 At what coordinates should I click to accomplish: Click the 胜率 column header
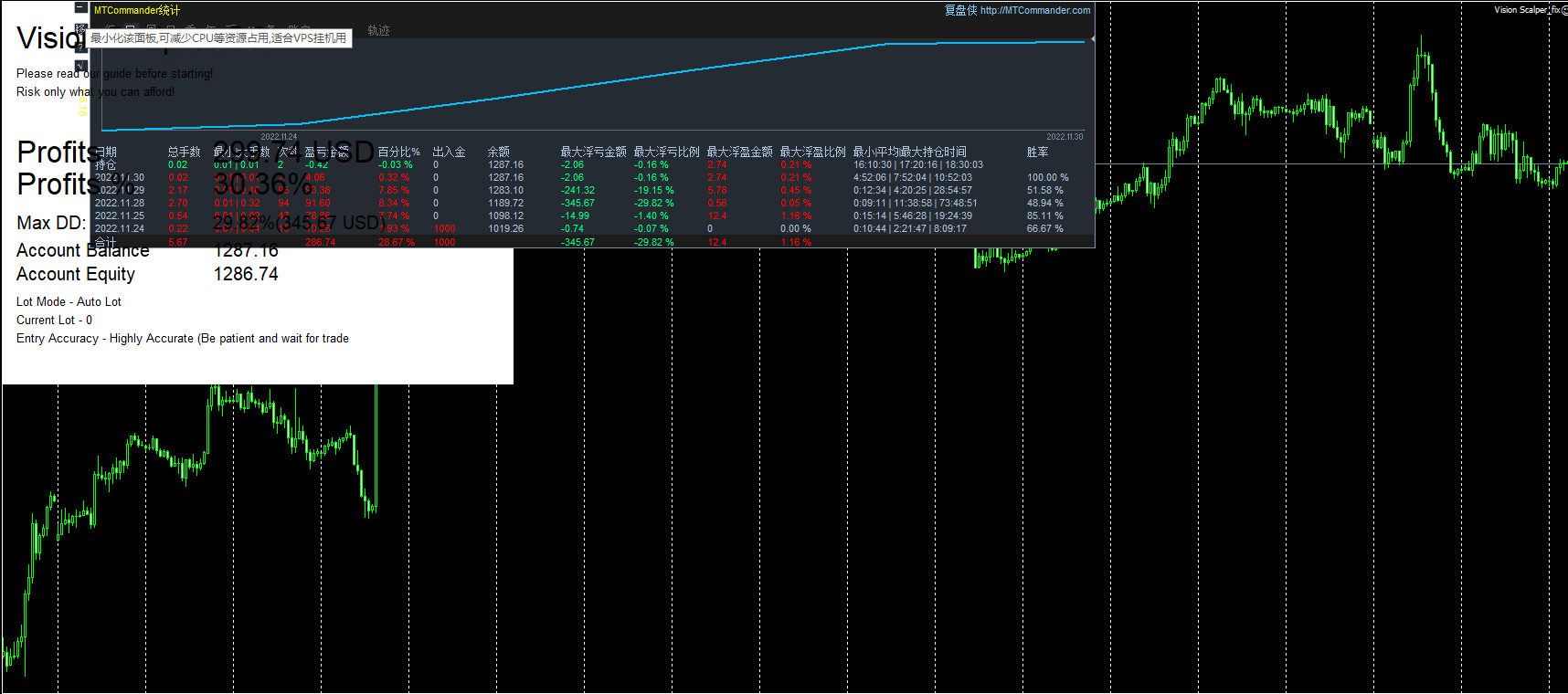click(x=1038, y=152)
